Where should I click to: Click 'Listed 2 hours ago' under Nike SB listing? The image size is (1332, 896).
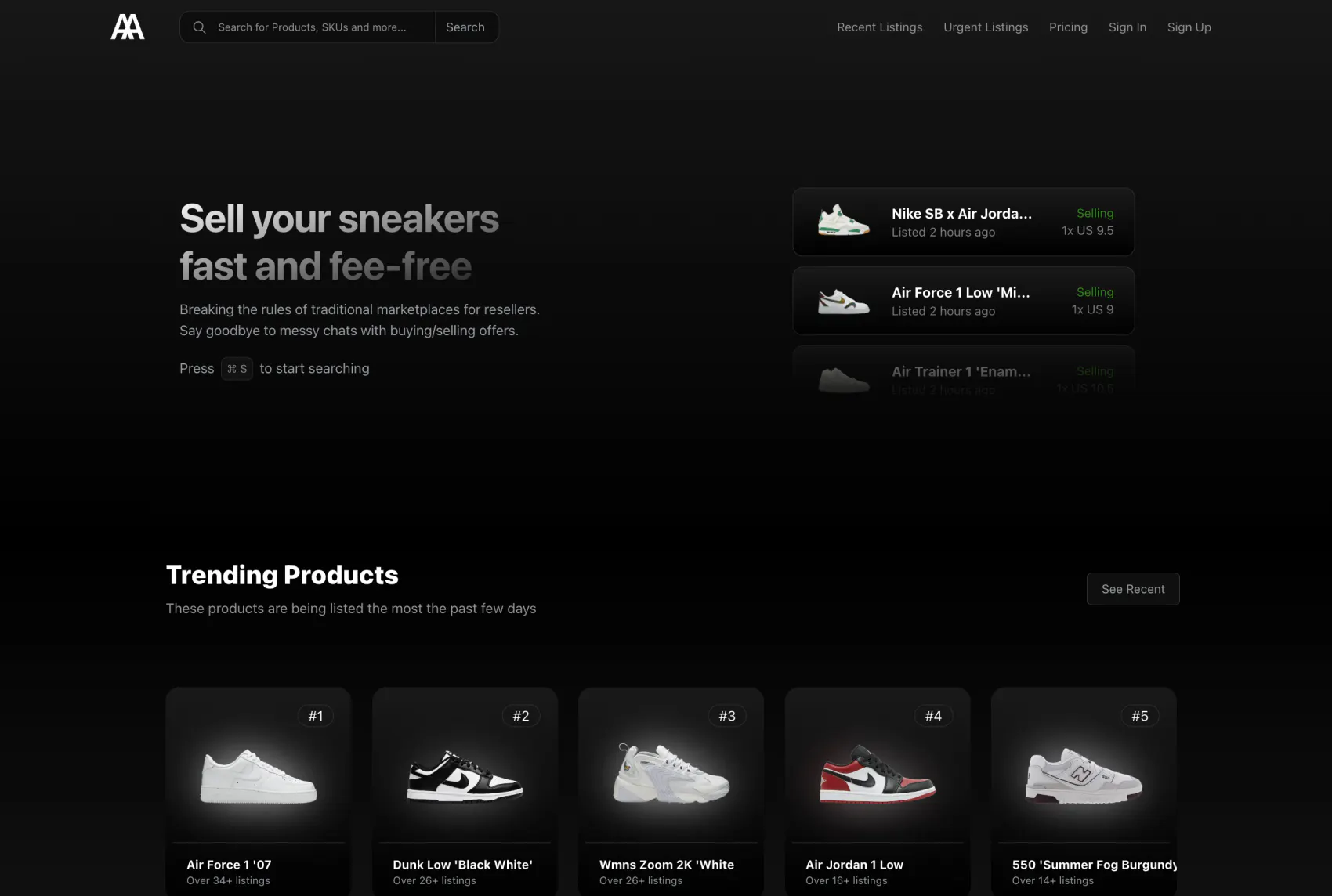[943, 233]
